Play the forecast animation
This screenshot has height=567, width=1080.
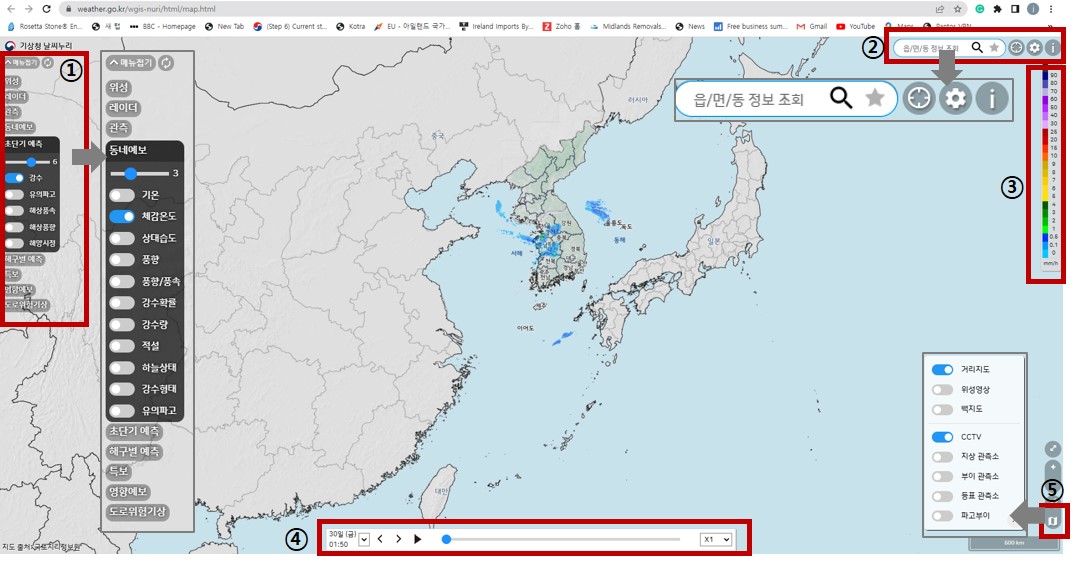417,539
